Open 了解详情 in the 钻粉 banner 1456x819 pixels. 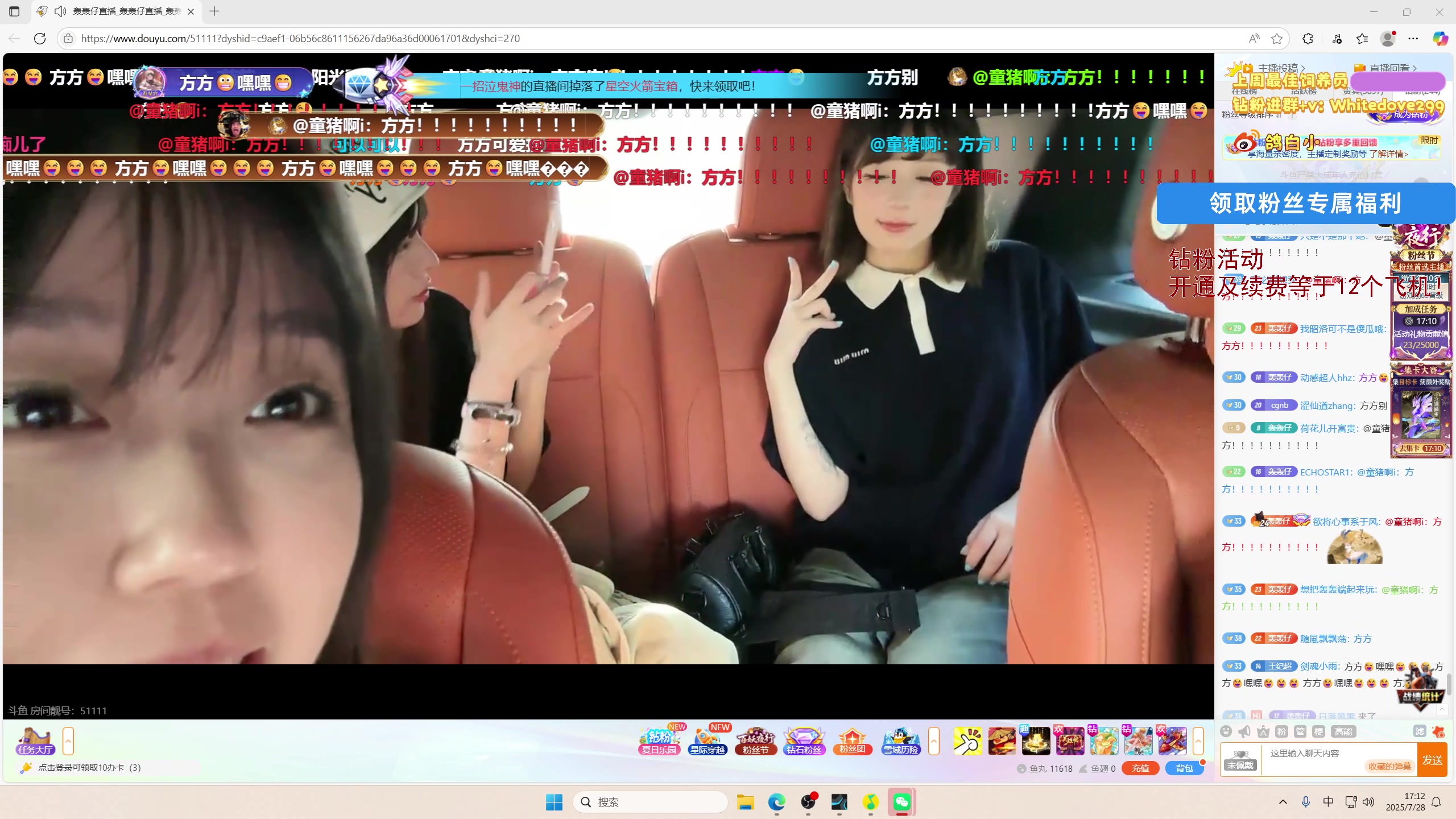[x=1388, y=154]
